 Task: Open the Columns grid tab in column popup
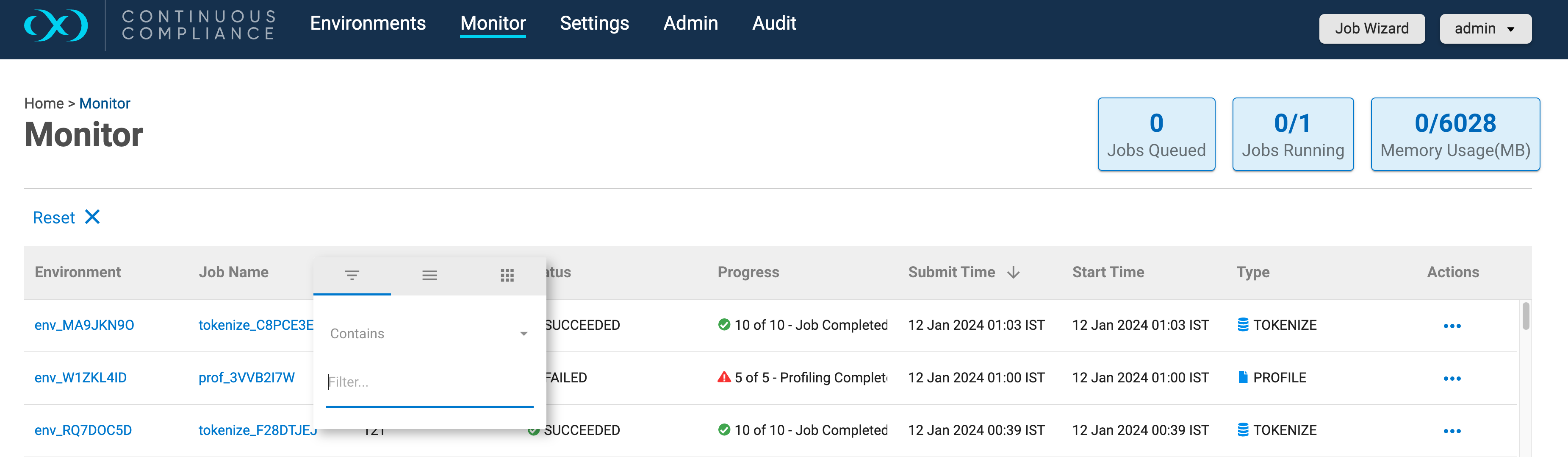pyautogui.click(x=507, y=276)
